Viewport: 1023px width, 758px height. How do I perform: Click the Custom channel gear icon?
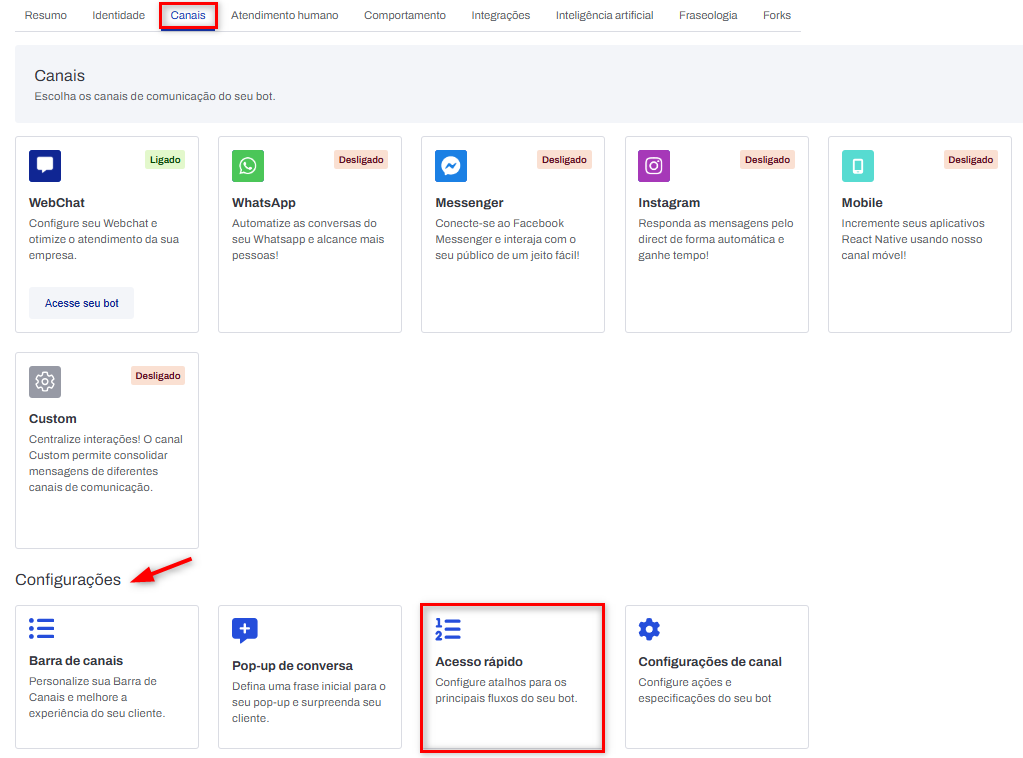(45, 382)
